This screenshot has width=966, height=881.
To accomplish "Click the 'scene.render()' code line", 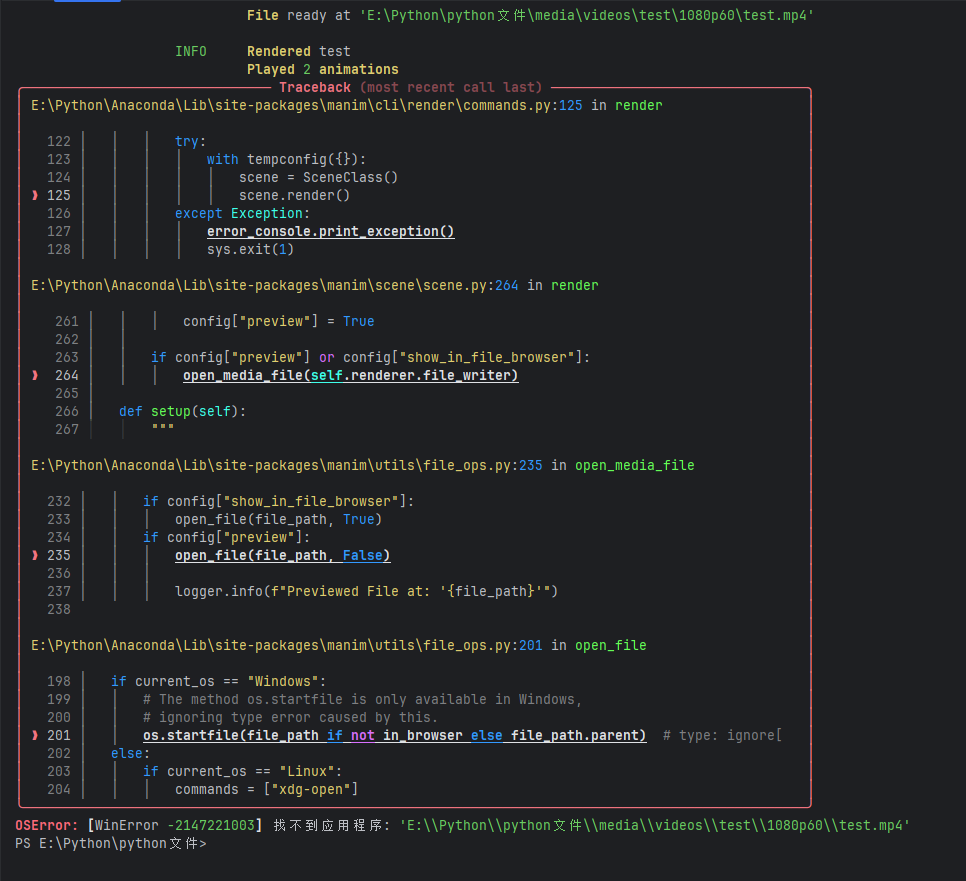I will pyautogui.click(x=294, y=195).
